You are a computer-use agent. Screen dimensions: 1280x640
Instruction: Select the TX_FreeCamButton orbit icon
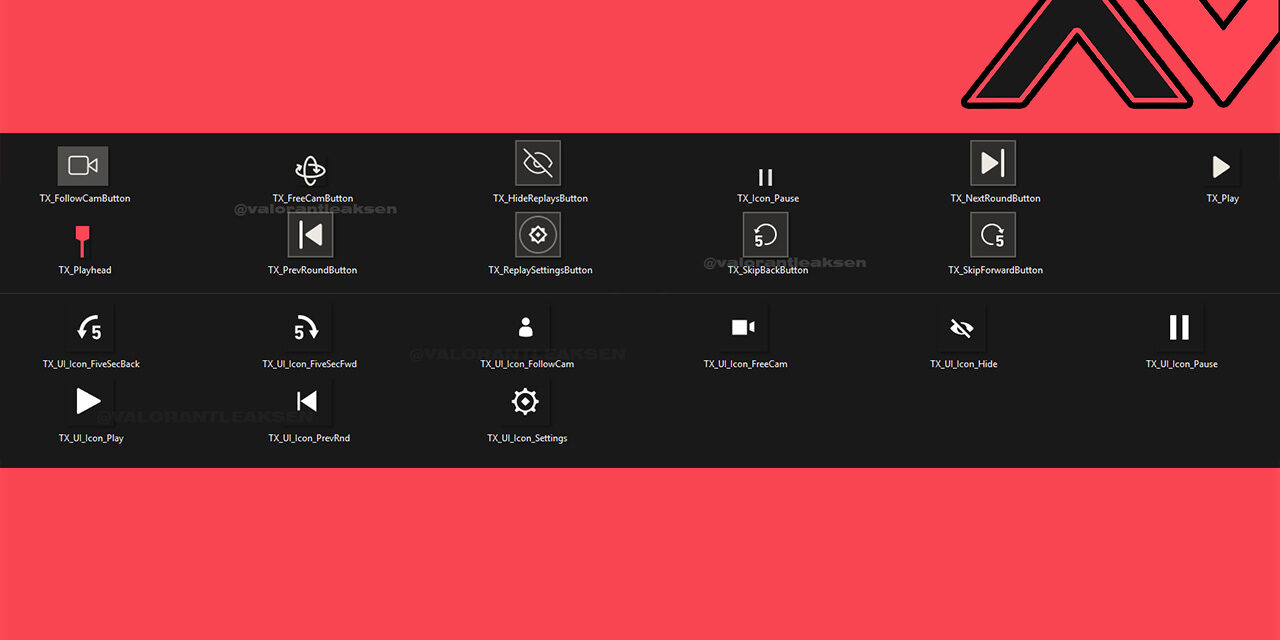pyautogui.click(x=311, y=170)
